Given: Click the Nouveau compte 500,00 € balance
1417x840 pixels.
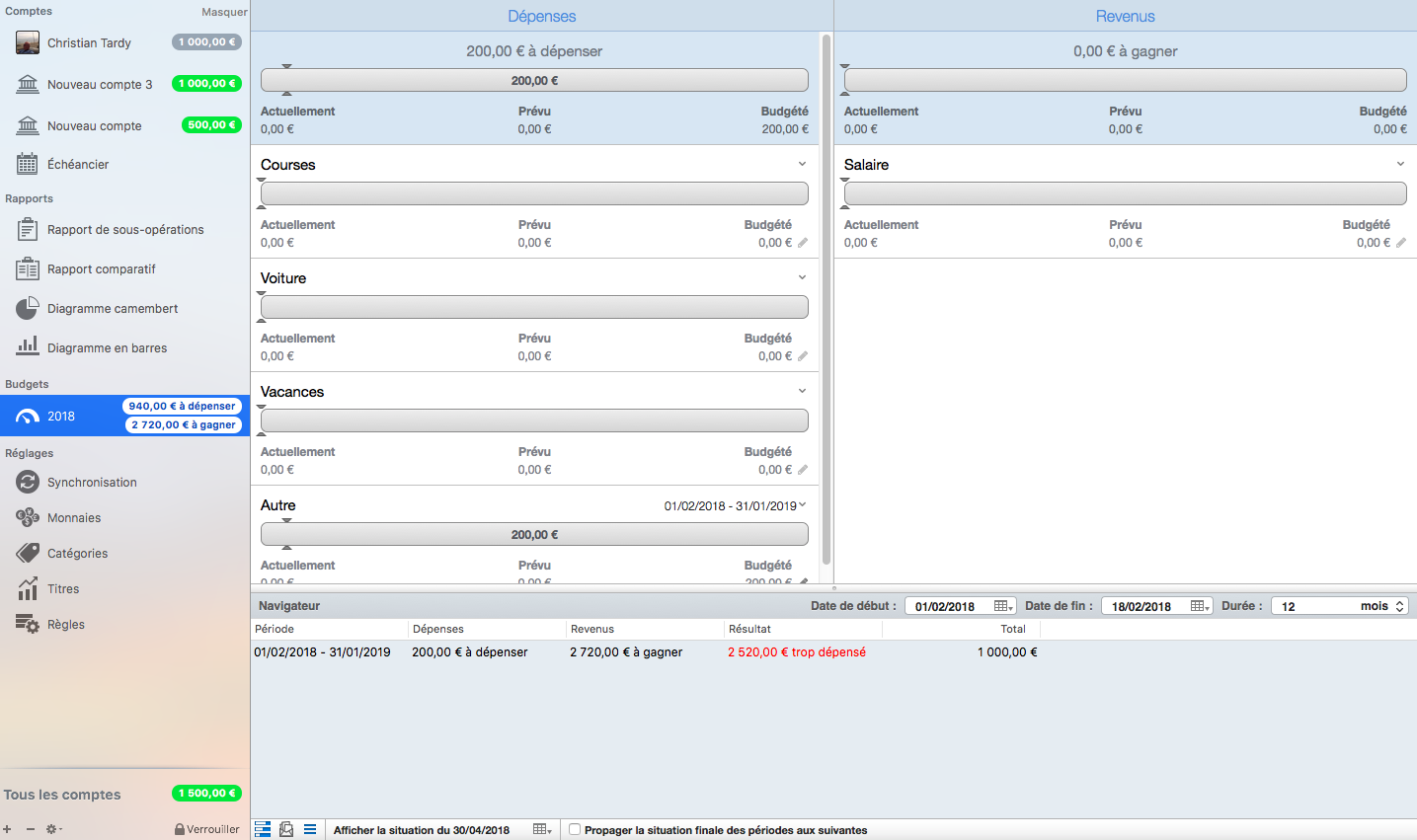Looking at the screenshot, I should pyautogui.click(x=211, y=125).
